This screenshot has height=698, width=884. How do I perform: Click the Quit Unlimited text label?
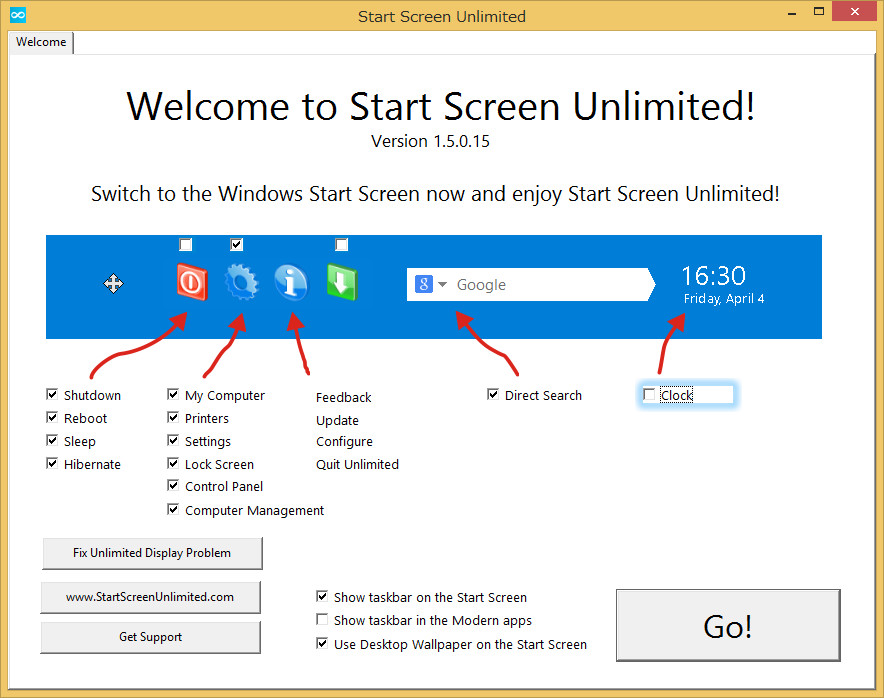[357, 465]
